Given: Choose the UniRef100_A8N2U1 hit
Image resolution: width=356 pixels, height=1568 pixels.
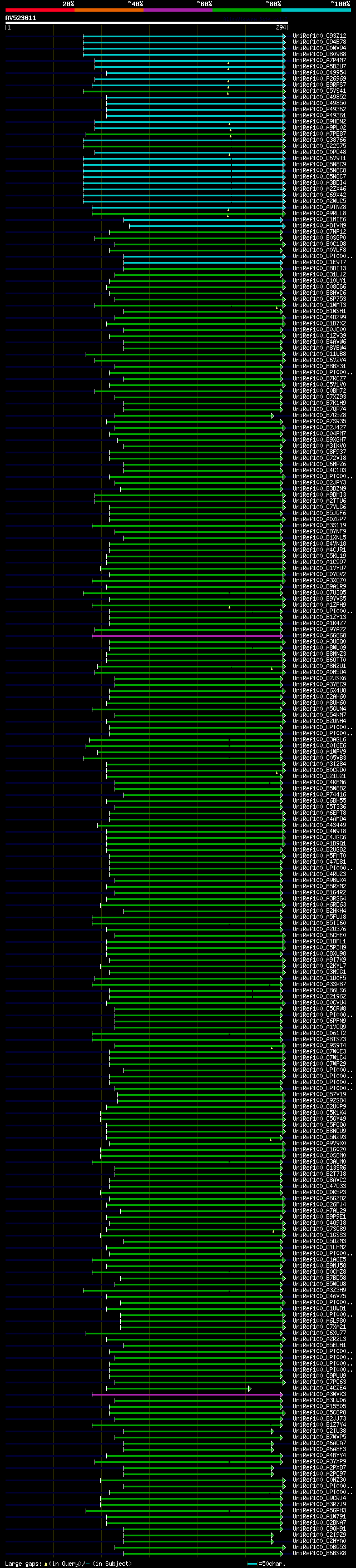Looking at the screenshot, I should tap(319, 666).
